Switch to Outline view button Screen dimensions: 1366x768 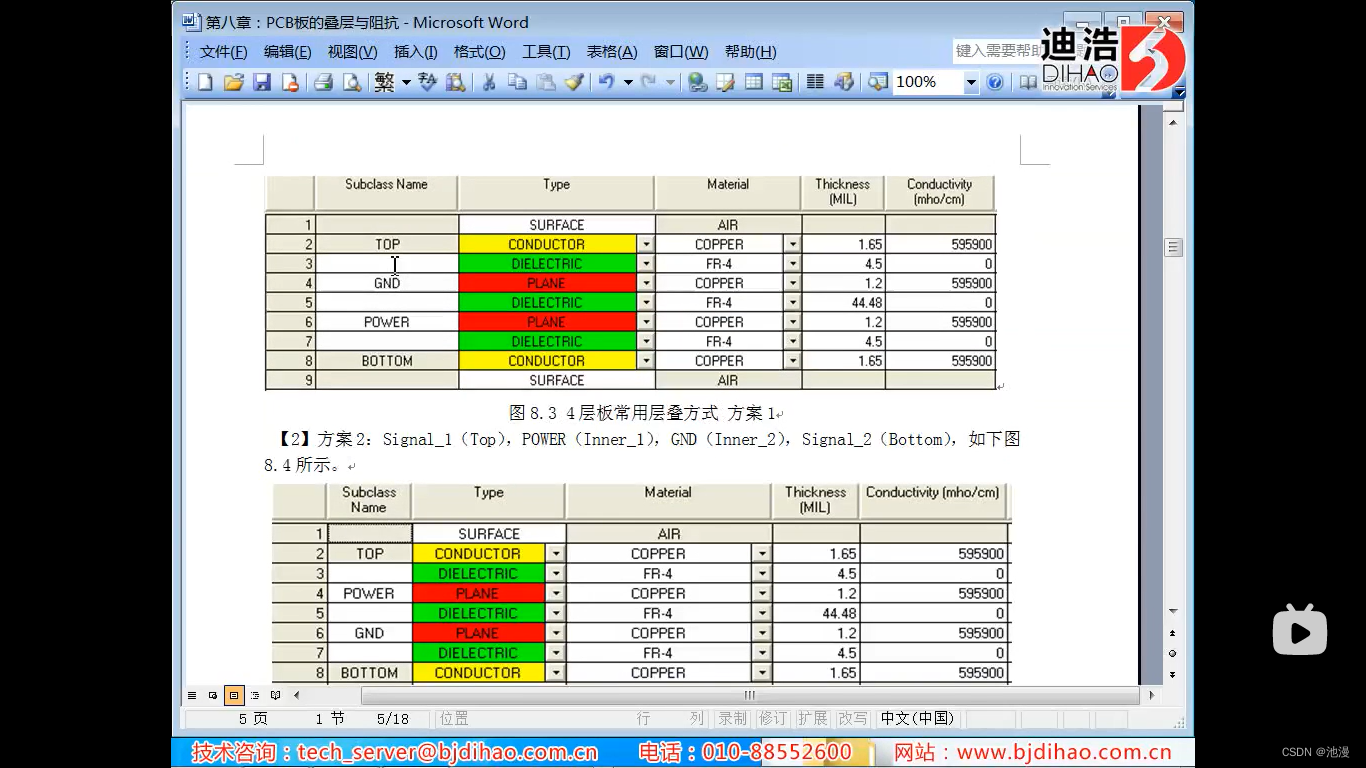point(255,695)
